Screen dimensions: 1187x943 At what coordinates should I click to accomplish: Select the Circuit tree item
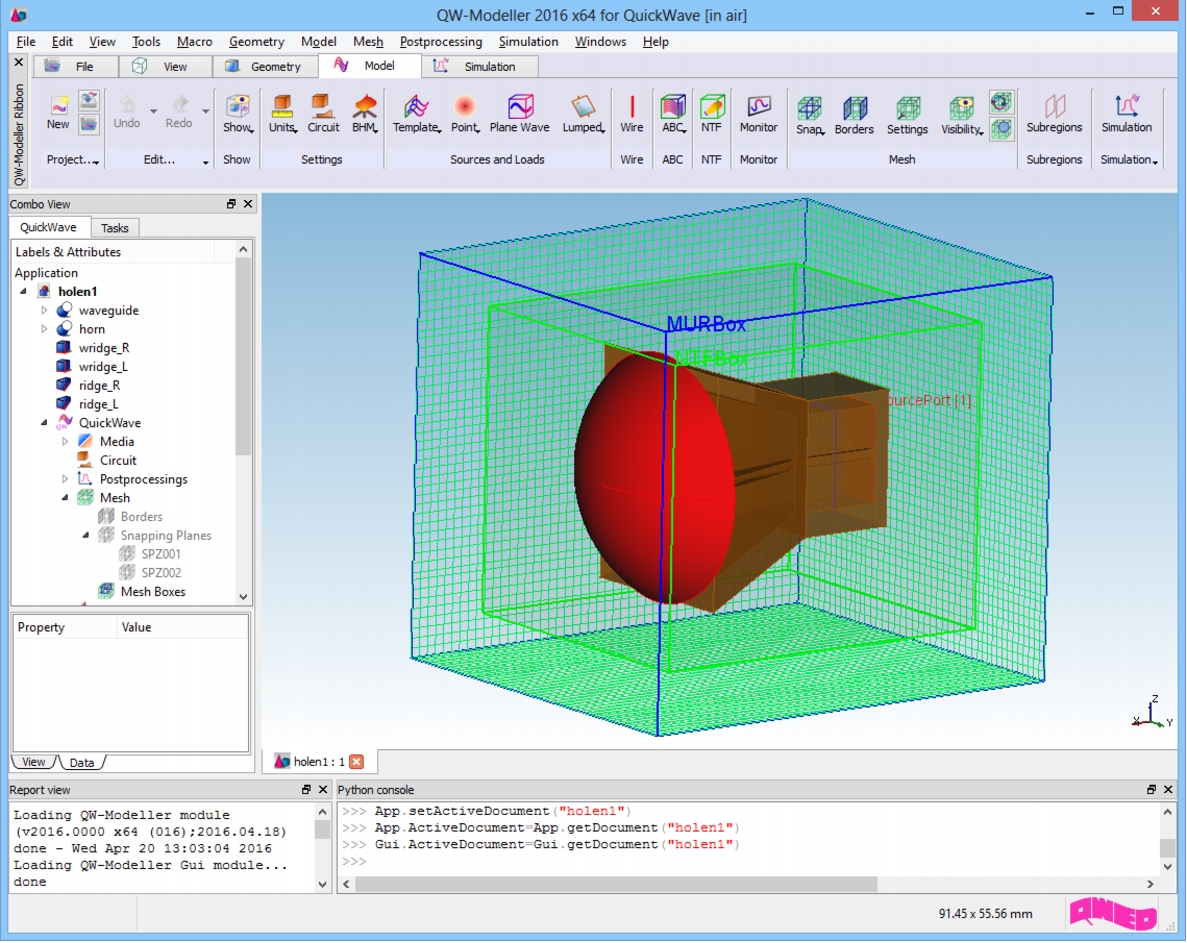[118, 460]
